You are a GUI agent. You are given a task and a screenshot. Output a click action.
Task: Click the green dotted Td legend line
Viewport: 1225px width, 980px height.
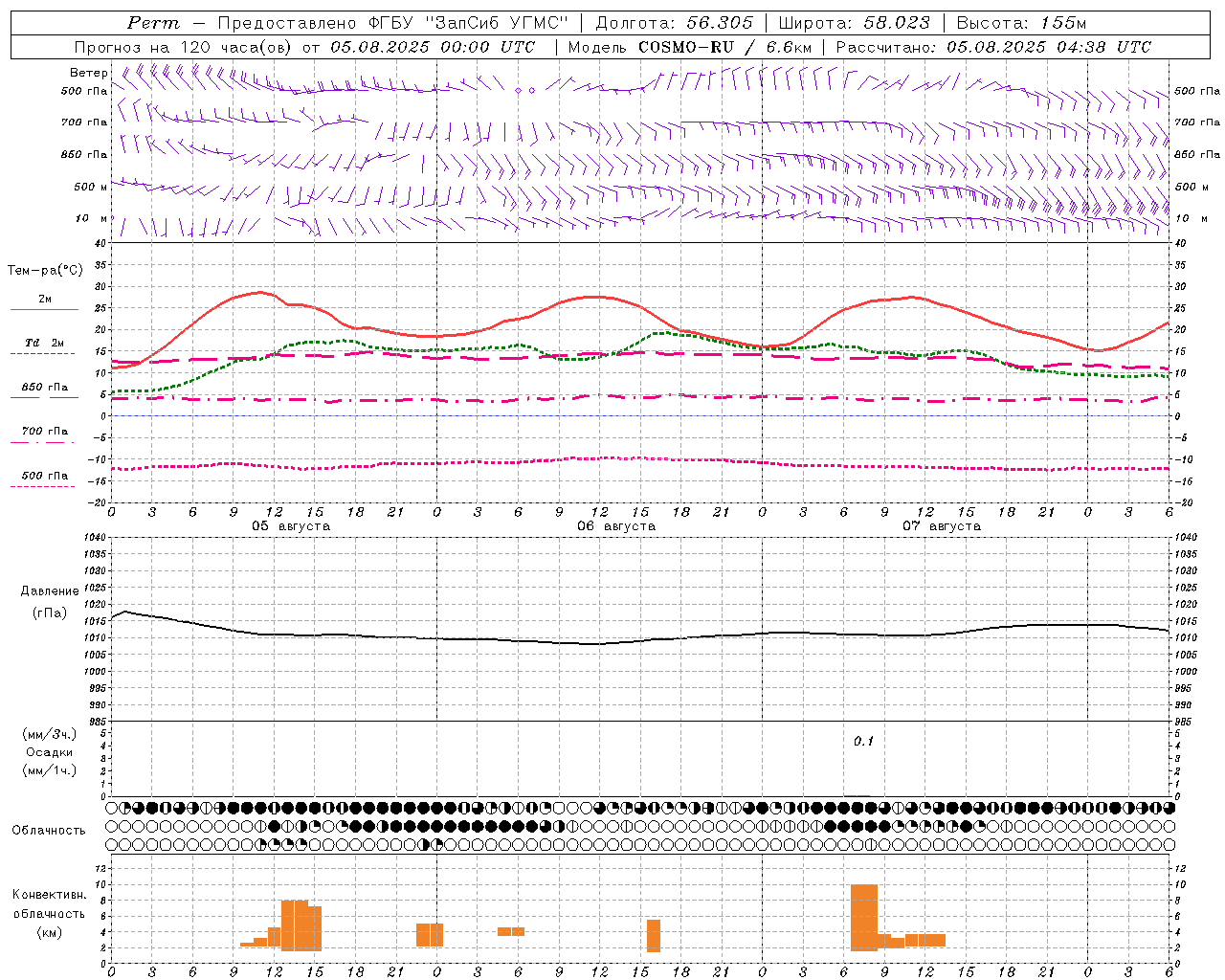click(42, 354)
